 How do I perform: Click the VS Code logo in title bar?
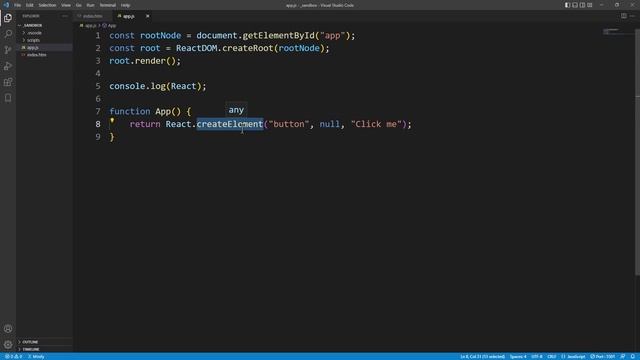[6, 5]
